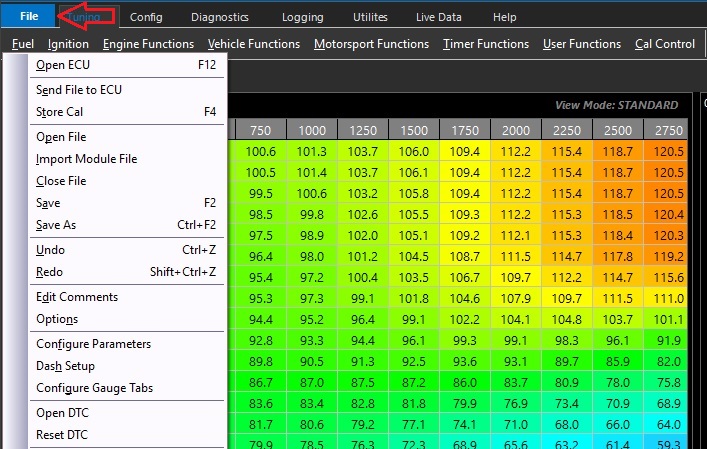This screenshot has height=449, width=707.
Task: Click the orange 120.5 cell in the top row
Action: [x=669, y=151]
